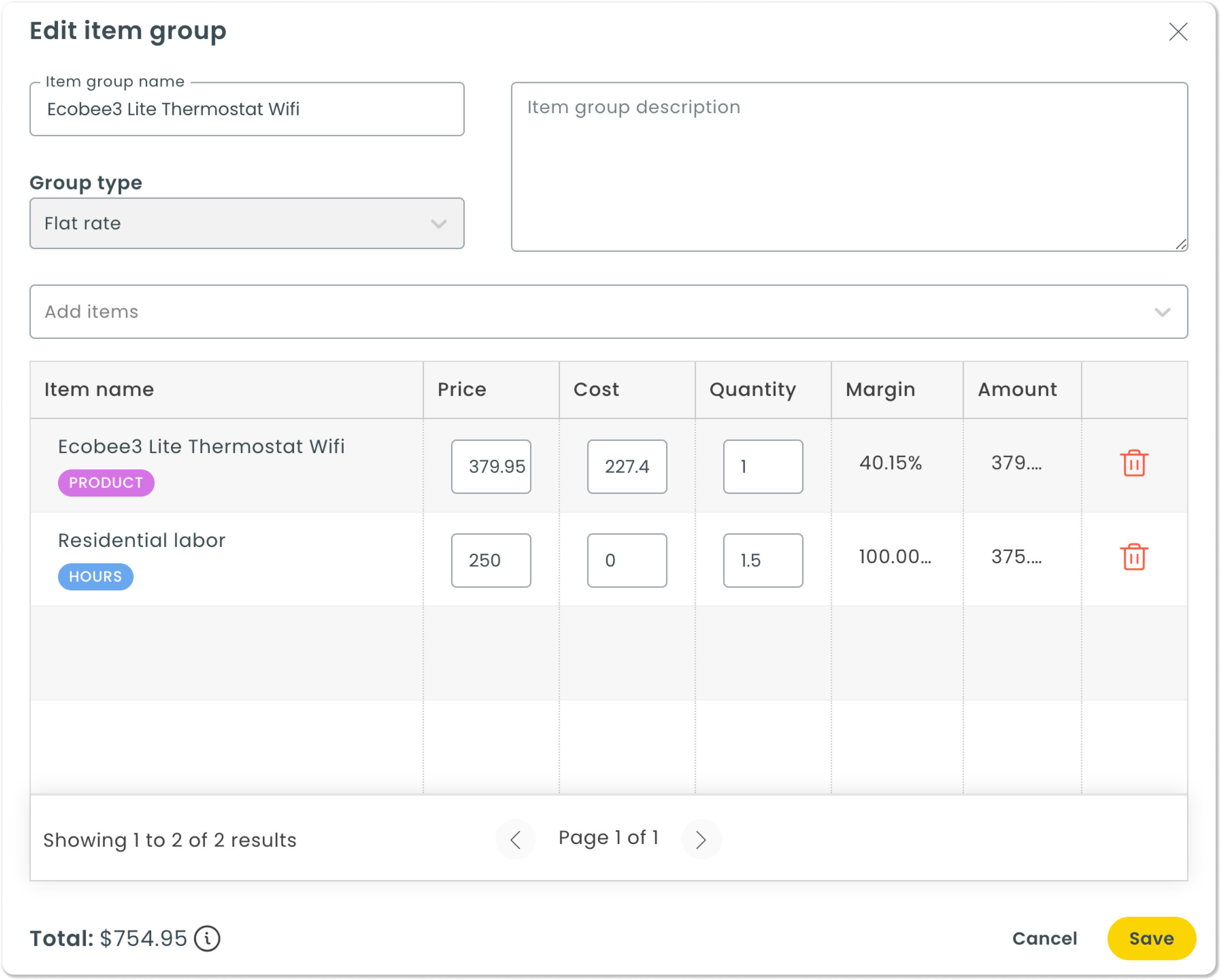The height and width of the screenshot is (980, 1221).
Task: Click the Amount column header
Action: tap(1022, 390)
